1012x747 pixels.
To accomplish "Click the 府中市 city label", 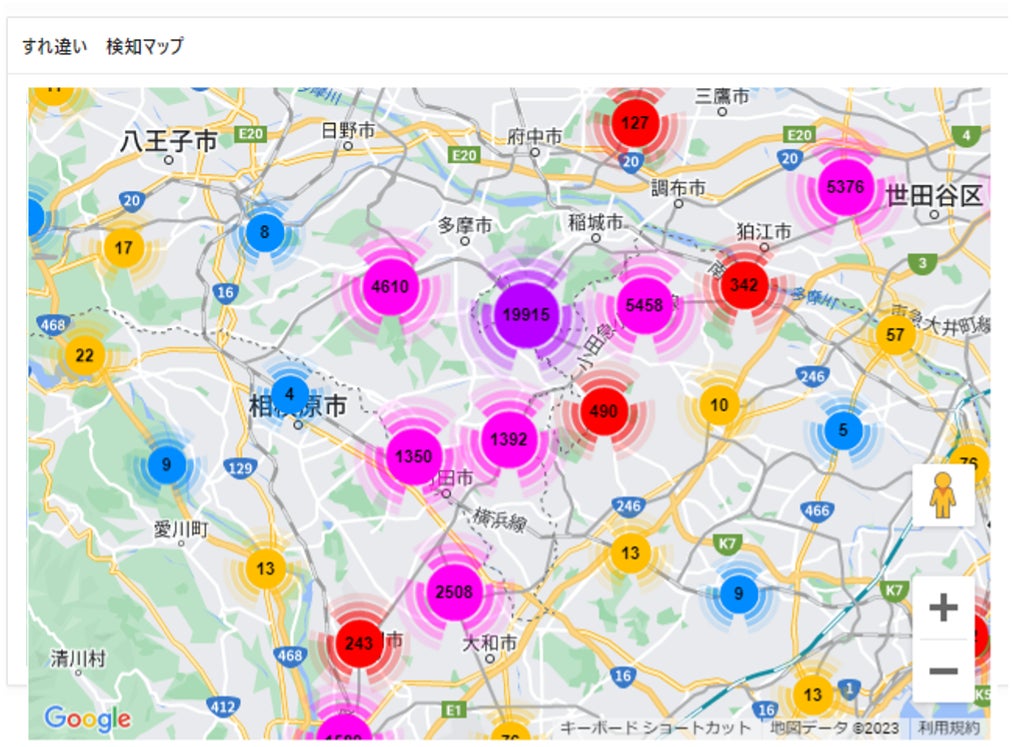I will click(x=534, y=136).
